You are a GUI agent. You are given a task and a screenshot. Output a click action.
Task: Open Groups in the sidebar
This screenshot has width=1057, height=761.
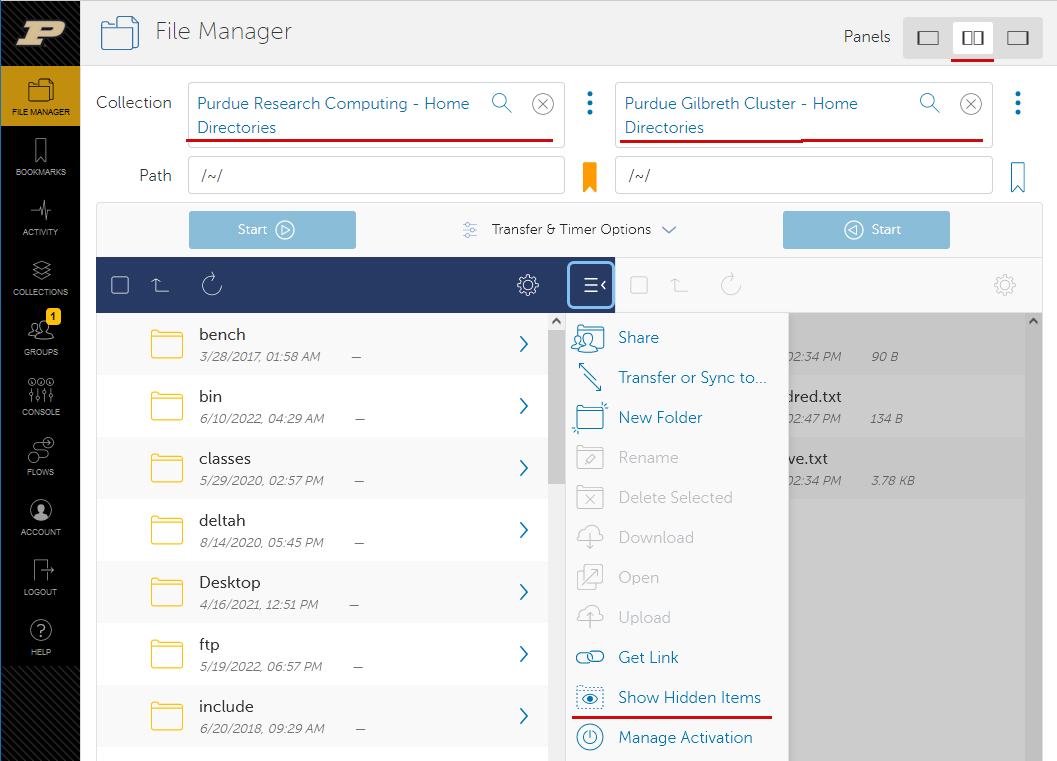[40, 336]
